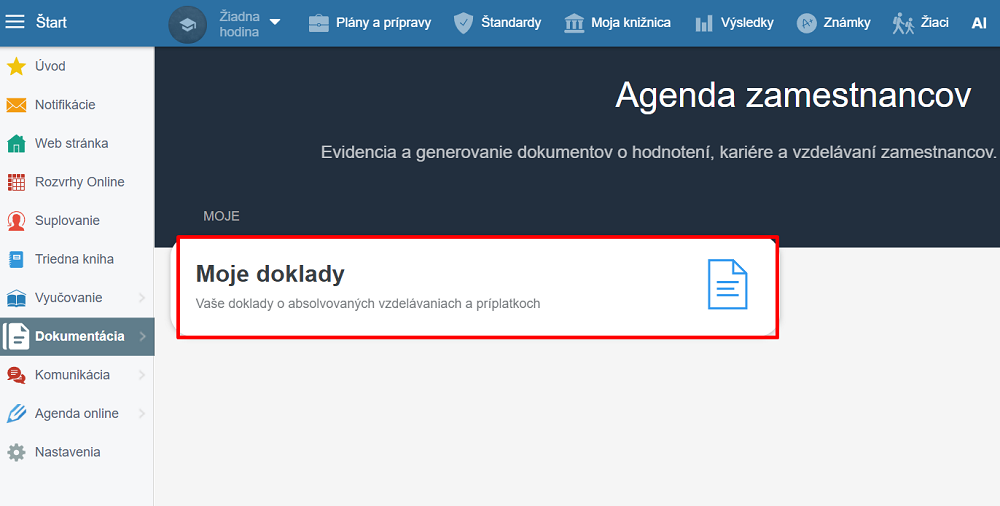
Task: Click the document icon in Moje doklady card
Action: (x=727, y=284)
